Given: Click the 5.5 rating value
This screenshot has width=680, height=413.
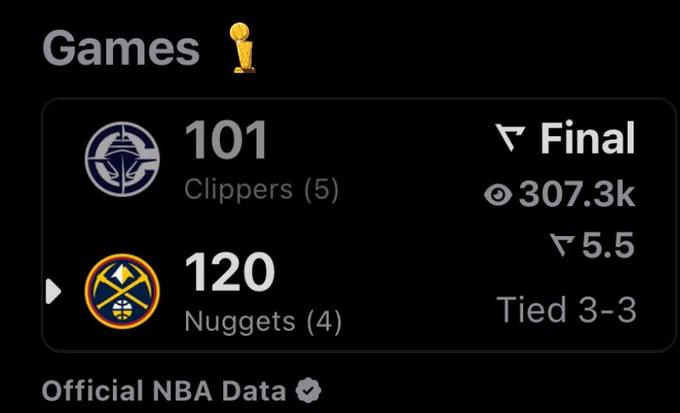Looking at the screenshot, I should coord(608,245).
